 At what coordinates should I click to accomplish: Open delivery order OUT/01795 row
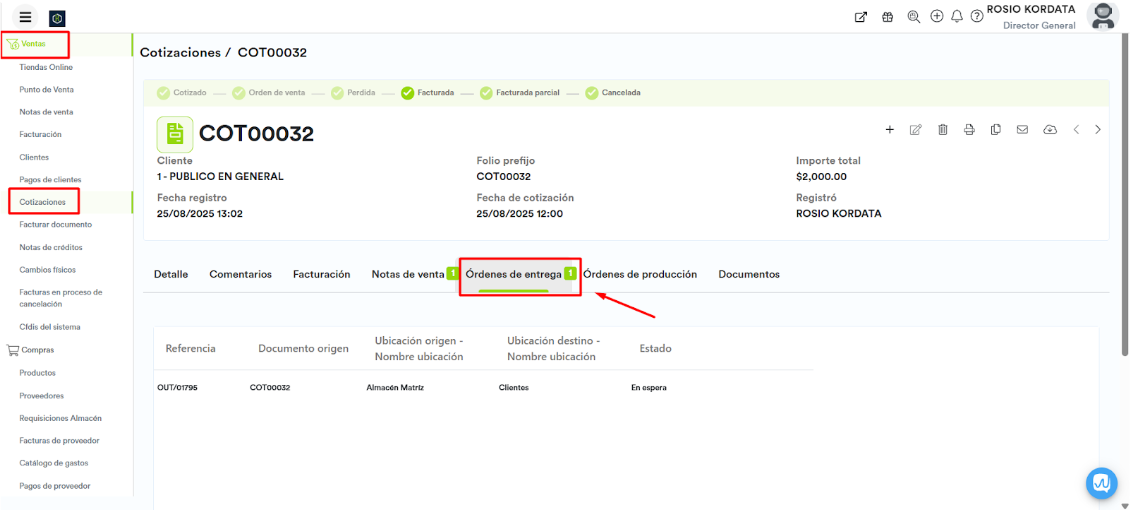pos(177,387)
